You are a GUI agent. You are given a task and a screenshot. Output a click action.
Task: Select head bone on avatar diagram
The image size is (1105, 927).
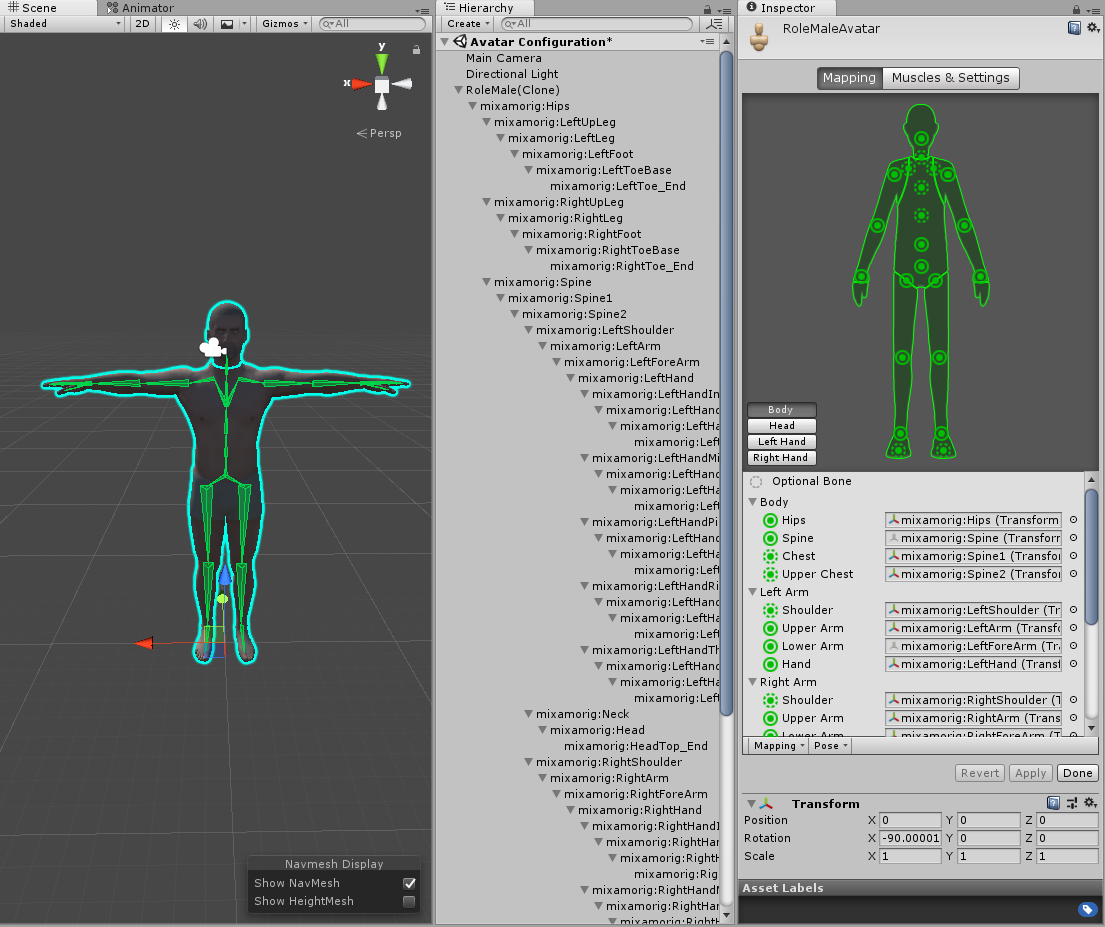[921, 138]
